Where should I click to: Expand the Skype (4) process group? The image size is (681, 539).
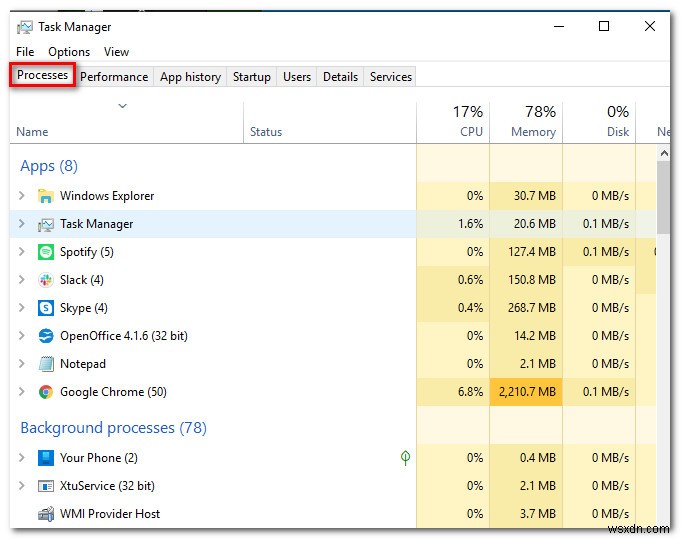[21, 308]
